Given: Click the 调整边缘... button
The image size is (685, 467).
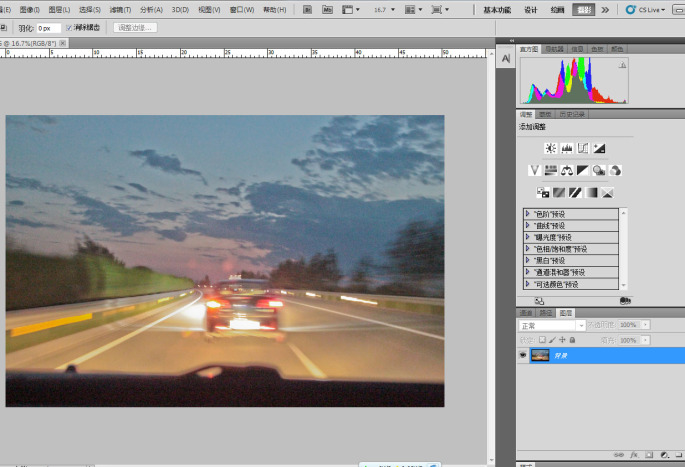Looking at the screenshot, I should (x=135, y=28).
